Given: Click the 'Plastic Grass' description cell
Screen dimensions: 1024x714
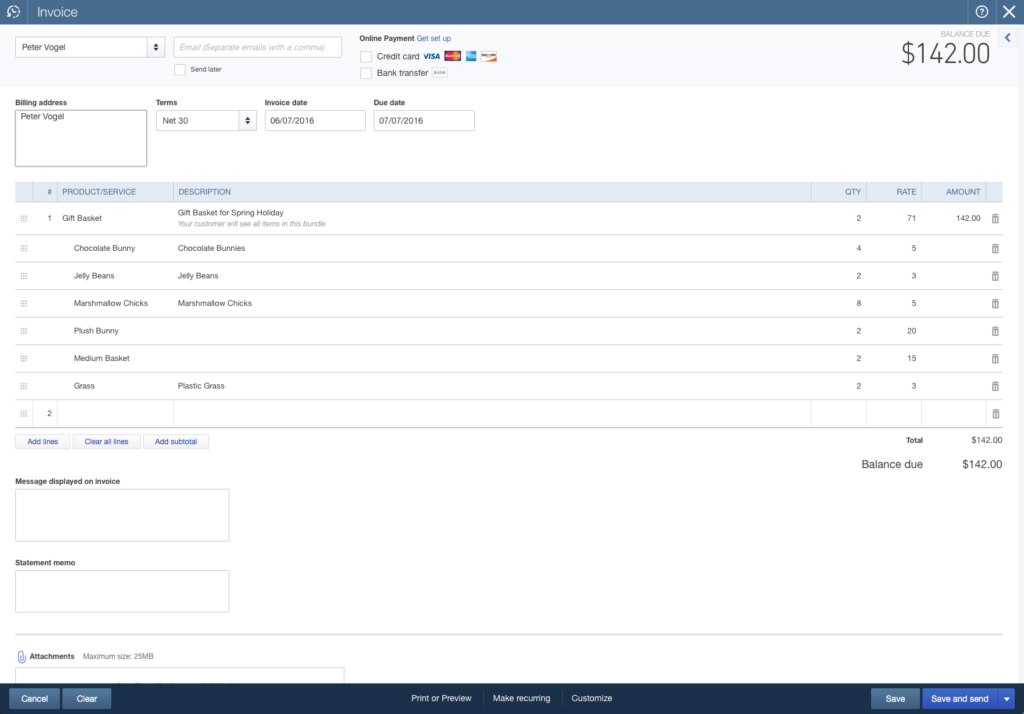Looking at the screenshot, I should pos(201,386).
